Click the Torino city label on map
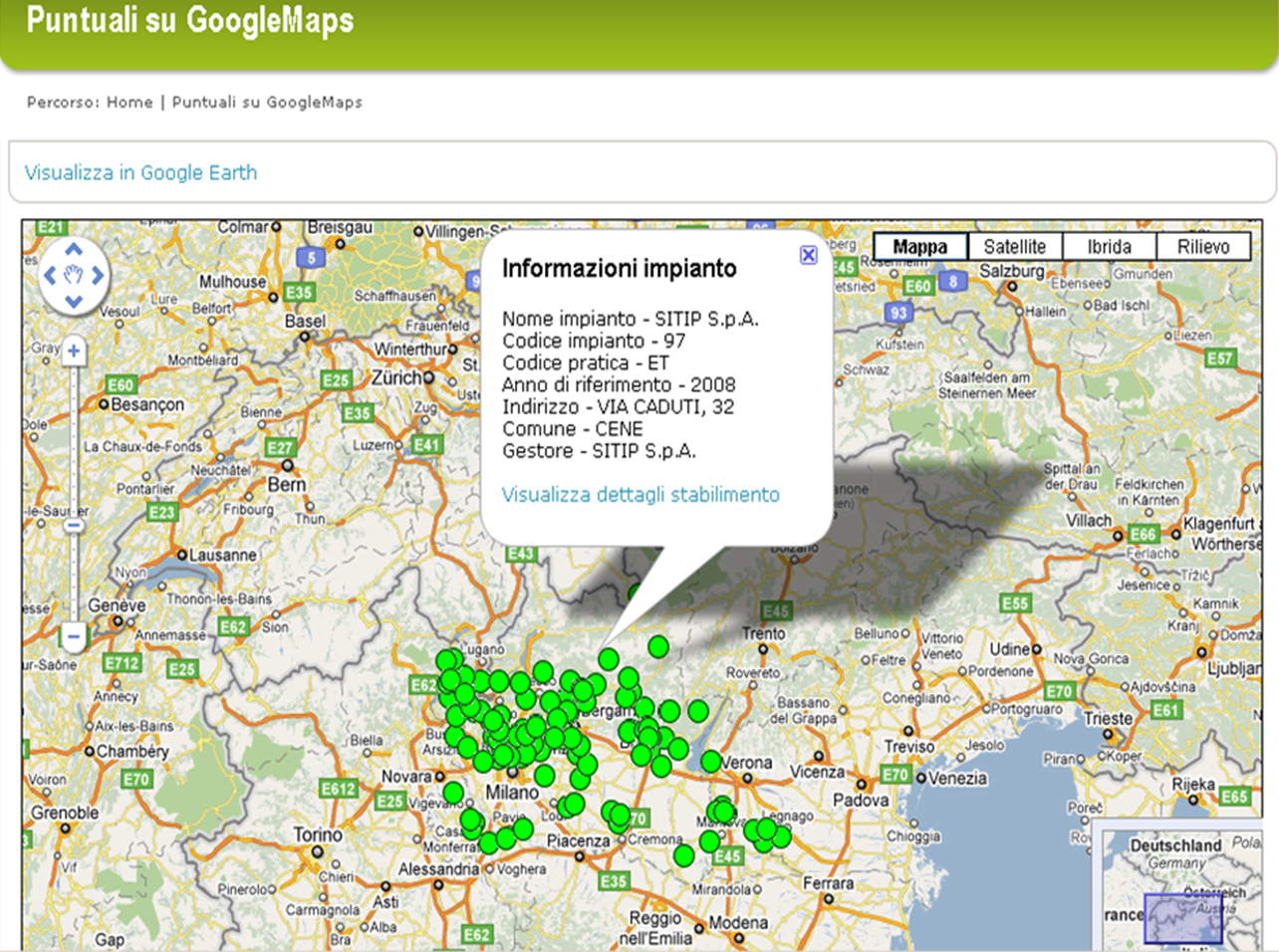 [x=318, y=834]
